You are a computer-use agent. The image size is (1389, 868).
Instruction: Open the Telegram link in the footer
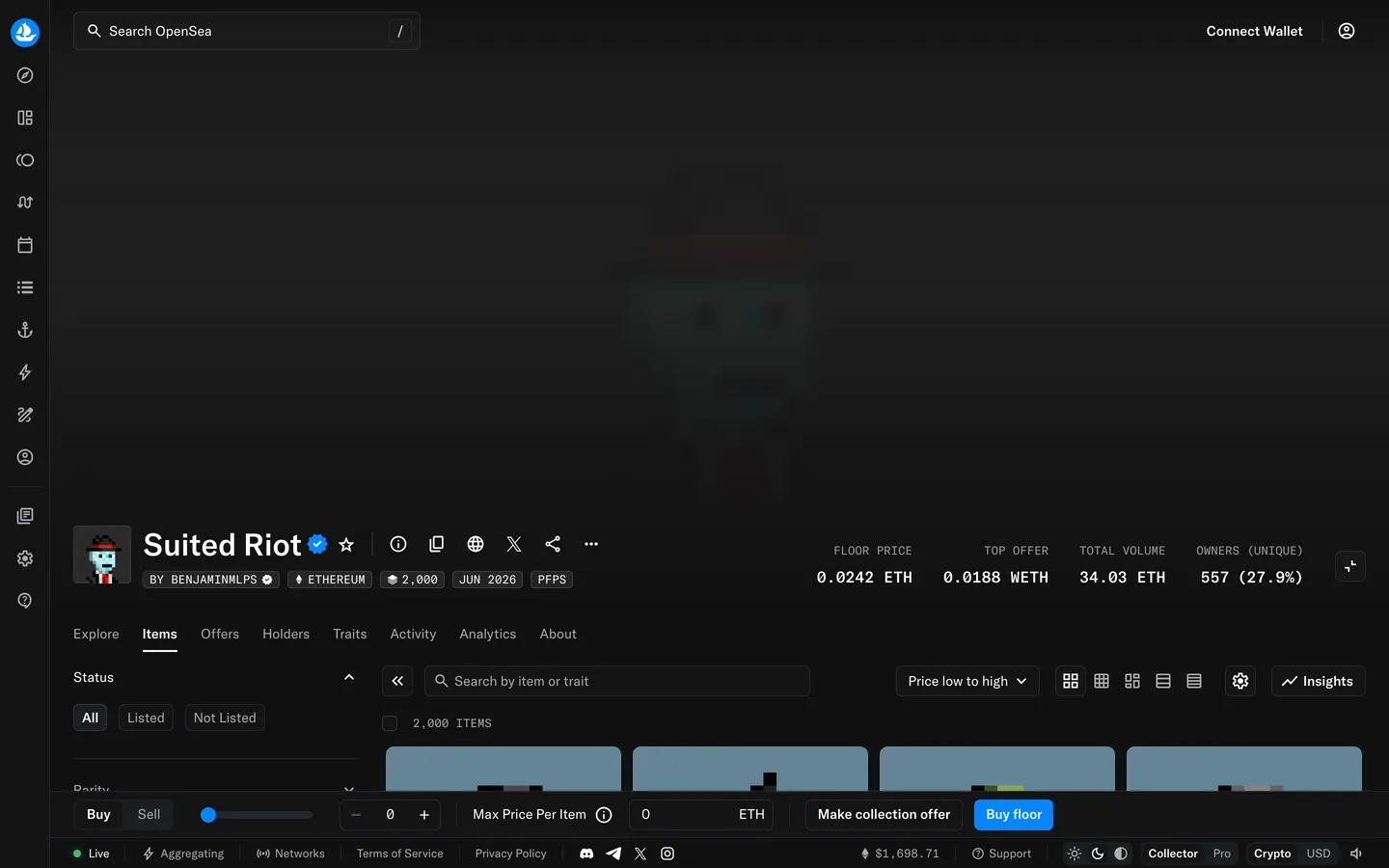[613, 854]
